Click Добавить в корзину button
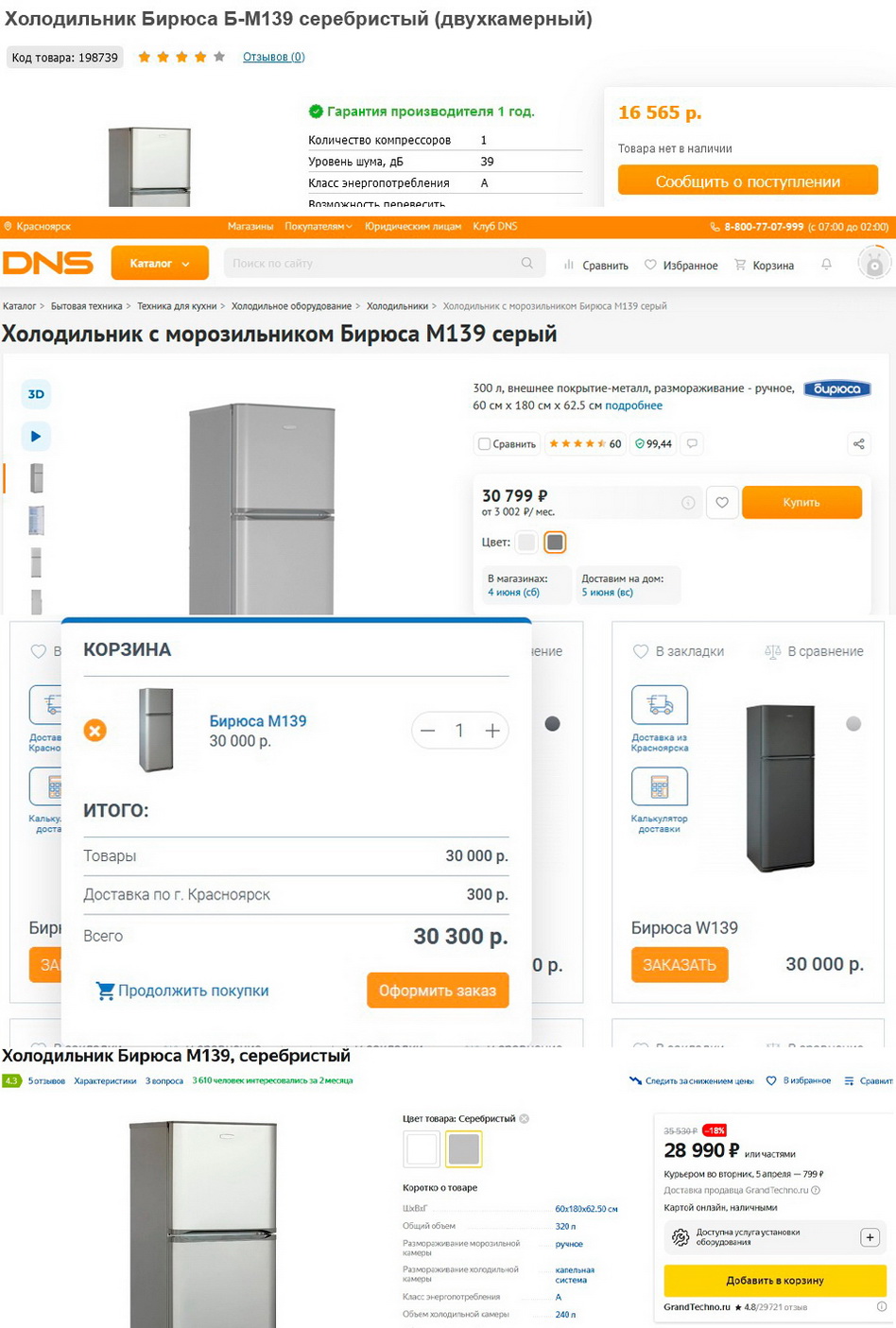The height and width of the screenshot is (1328, 896). click(775, 1281)
